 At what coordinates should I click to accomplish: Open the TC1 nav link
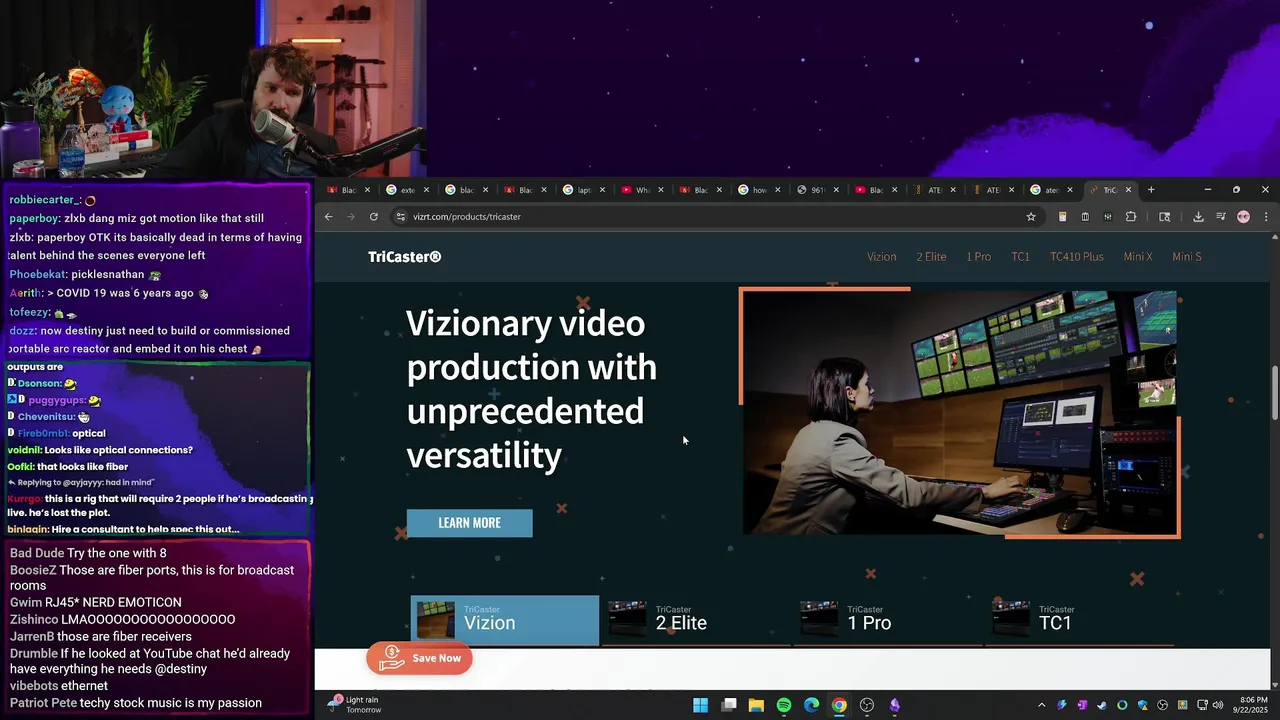click(1020, 257)
